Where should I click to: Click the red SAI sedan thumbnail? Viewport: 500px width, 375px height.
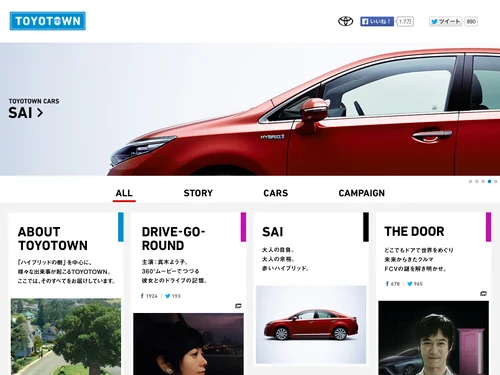click(x=311, y=325)
